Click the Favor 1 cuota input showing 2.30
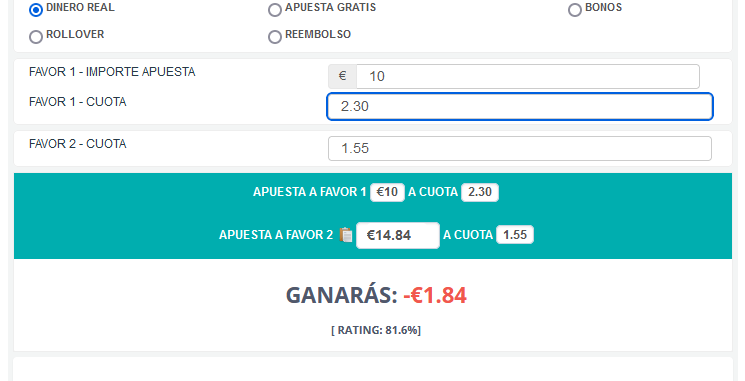The height and width of the screenshot is (381, 745). click(x=520, y=106)
